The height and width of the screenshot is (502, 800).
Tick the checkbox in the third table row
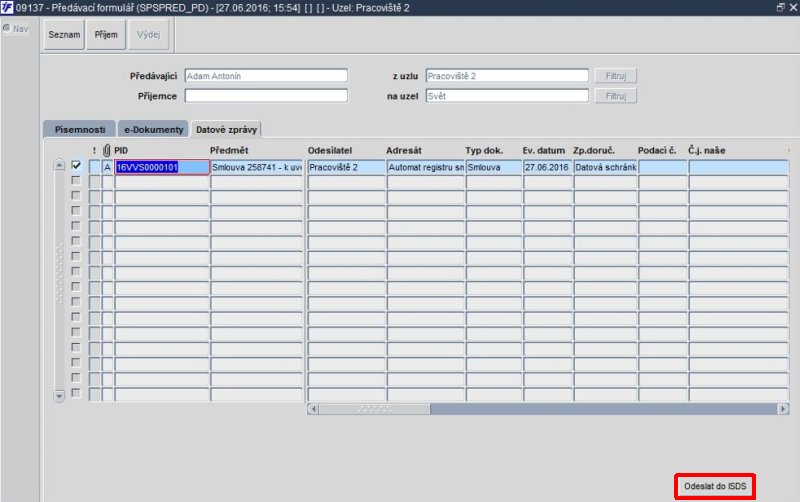click(x=76, y=196)
